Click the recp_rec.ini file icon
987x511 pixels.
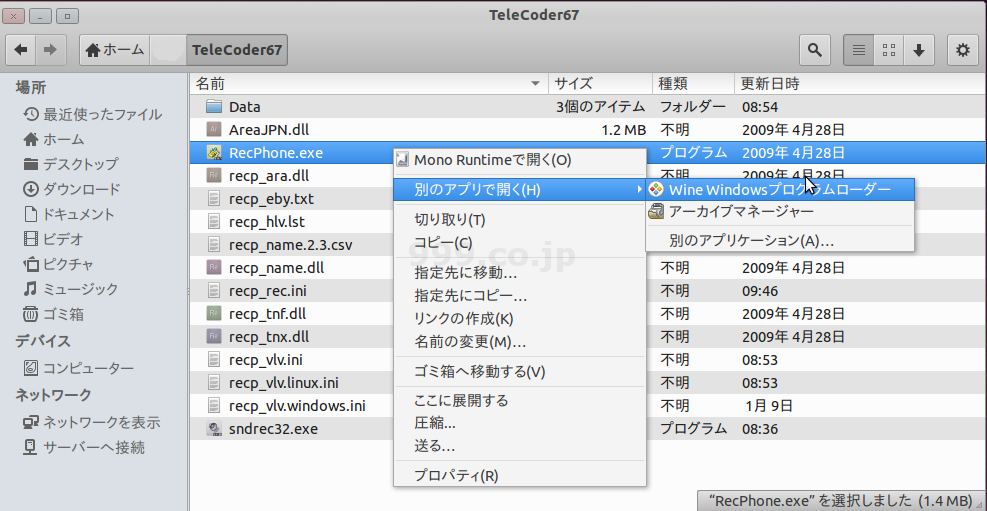215,291
